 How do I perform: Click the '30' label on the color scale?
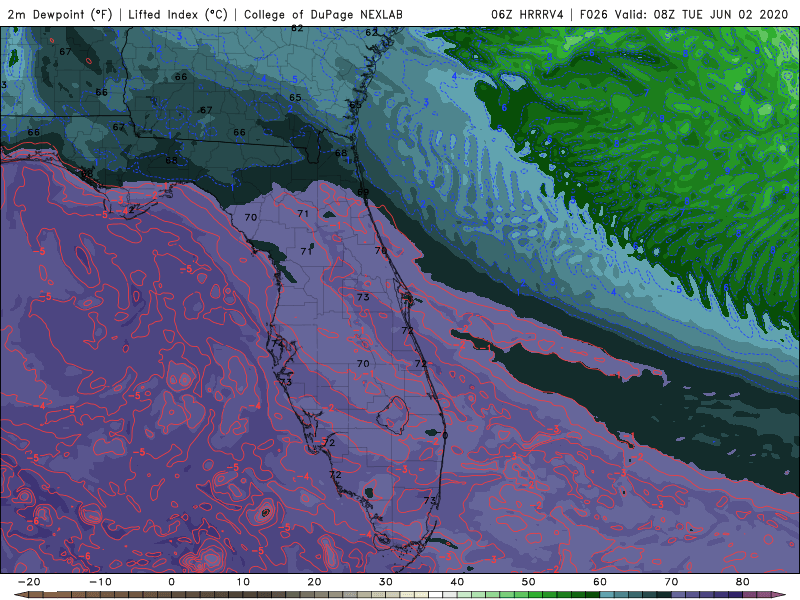pos(386,582)
